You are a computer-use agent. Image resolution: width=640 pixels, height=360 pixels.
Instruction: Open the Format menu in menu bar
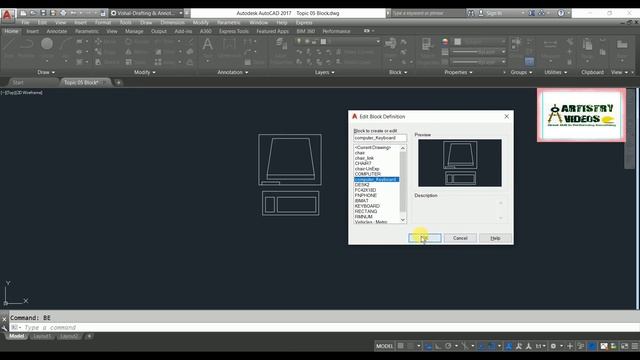coord(103,22)
